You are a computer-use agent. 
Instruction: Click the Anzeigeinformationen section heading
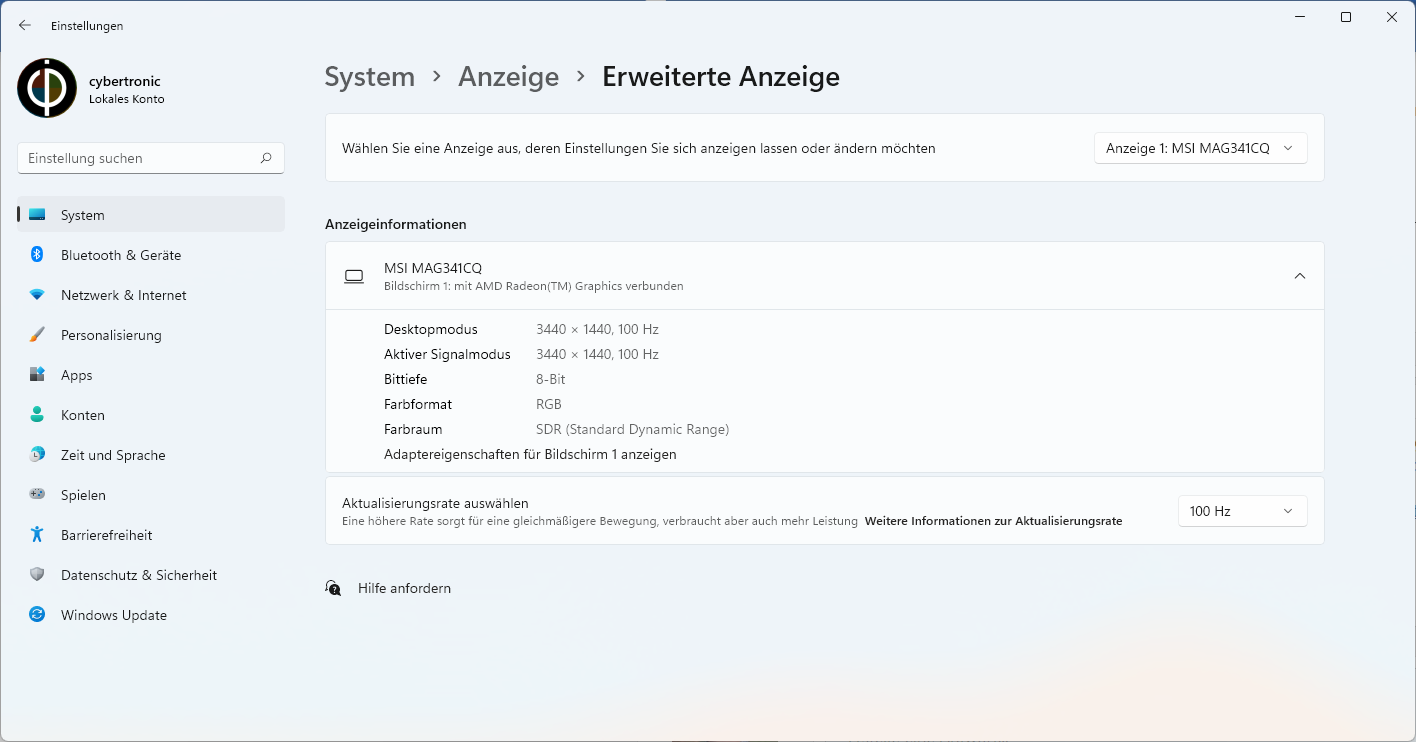pos(396,224)
